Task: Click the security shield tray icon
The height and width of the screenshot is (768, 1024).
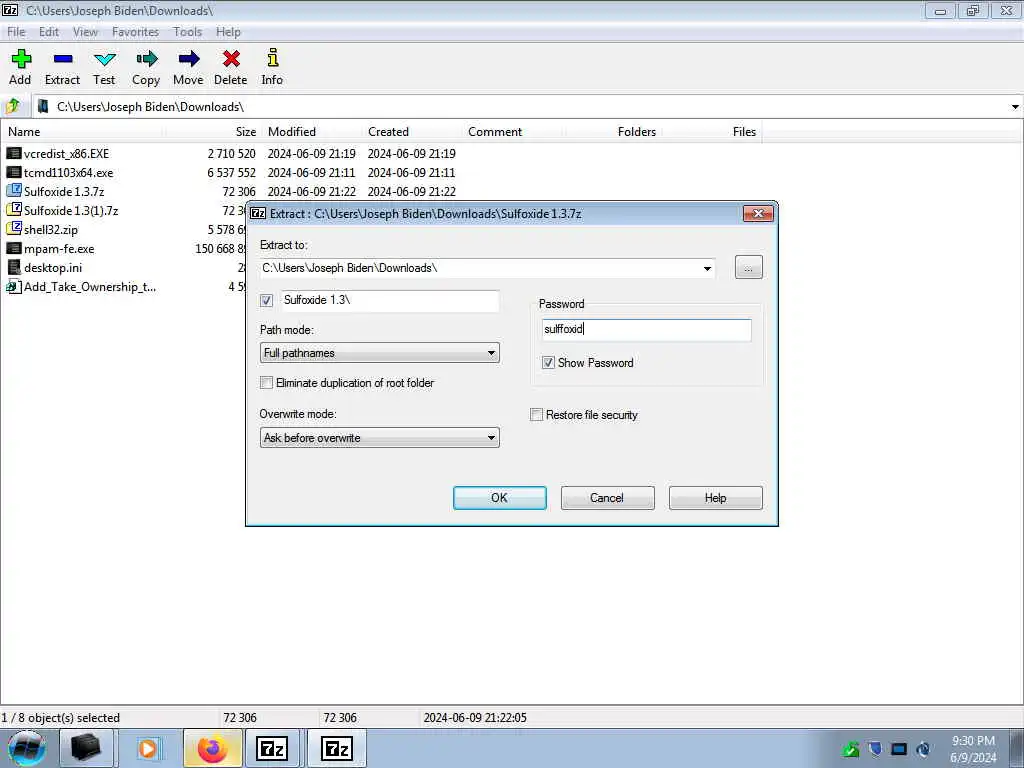Action: tap(874, 748)
